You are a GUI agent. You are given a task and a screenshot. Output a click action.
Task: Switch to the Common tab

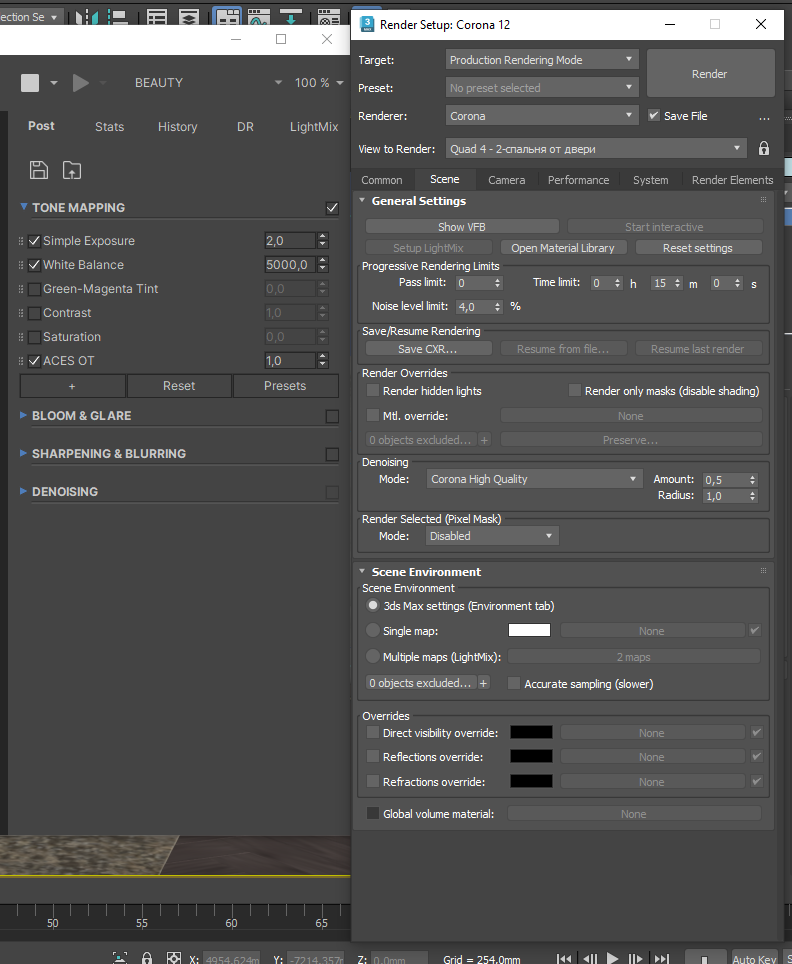tap(382, 180)
